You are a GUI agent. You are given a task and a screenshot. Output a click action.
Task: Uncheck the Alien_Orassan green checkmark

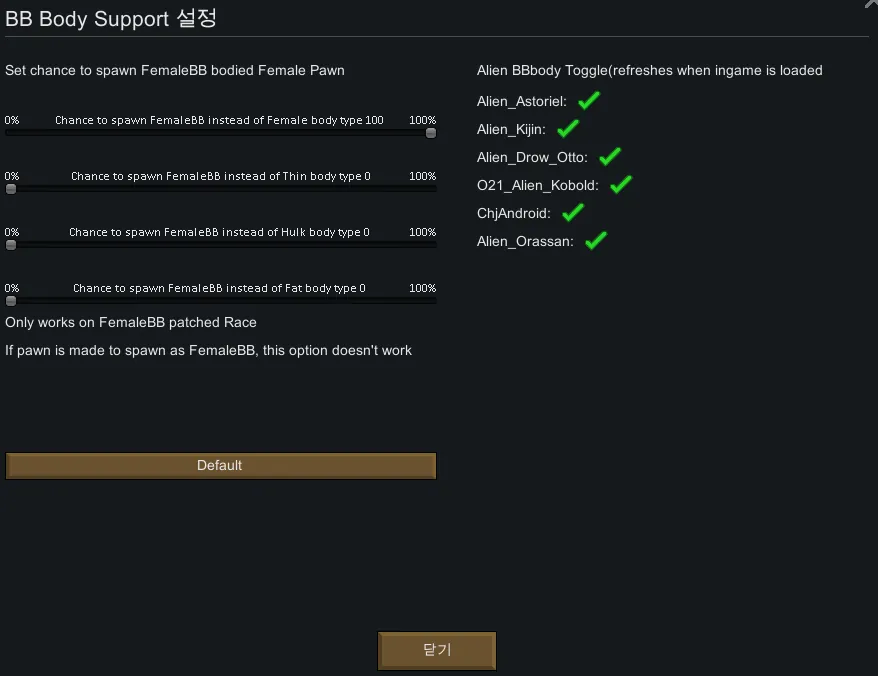[596, 241]
